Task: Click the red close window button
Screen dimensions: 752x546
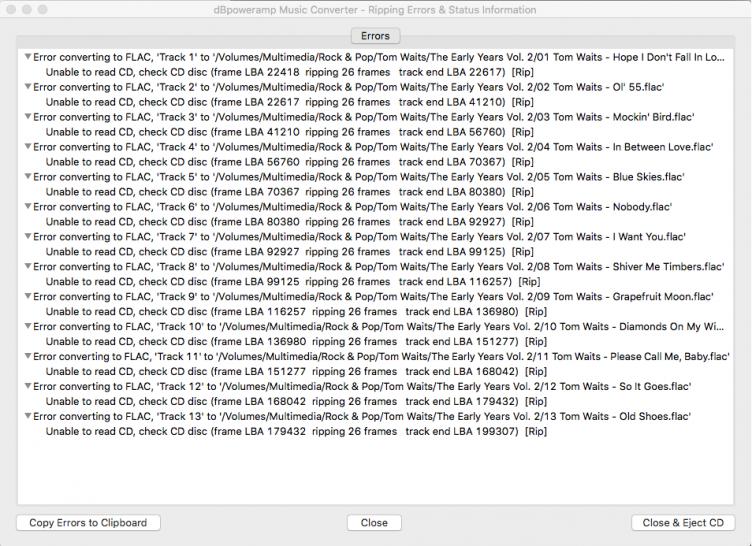Action: tap(12, 9)
